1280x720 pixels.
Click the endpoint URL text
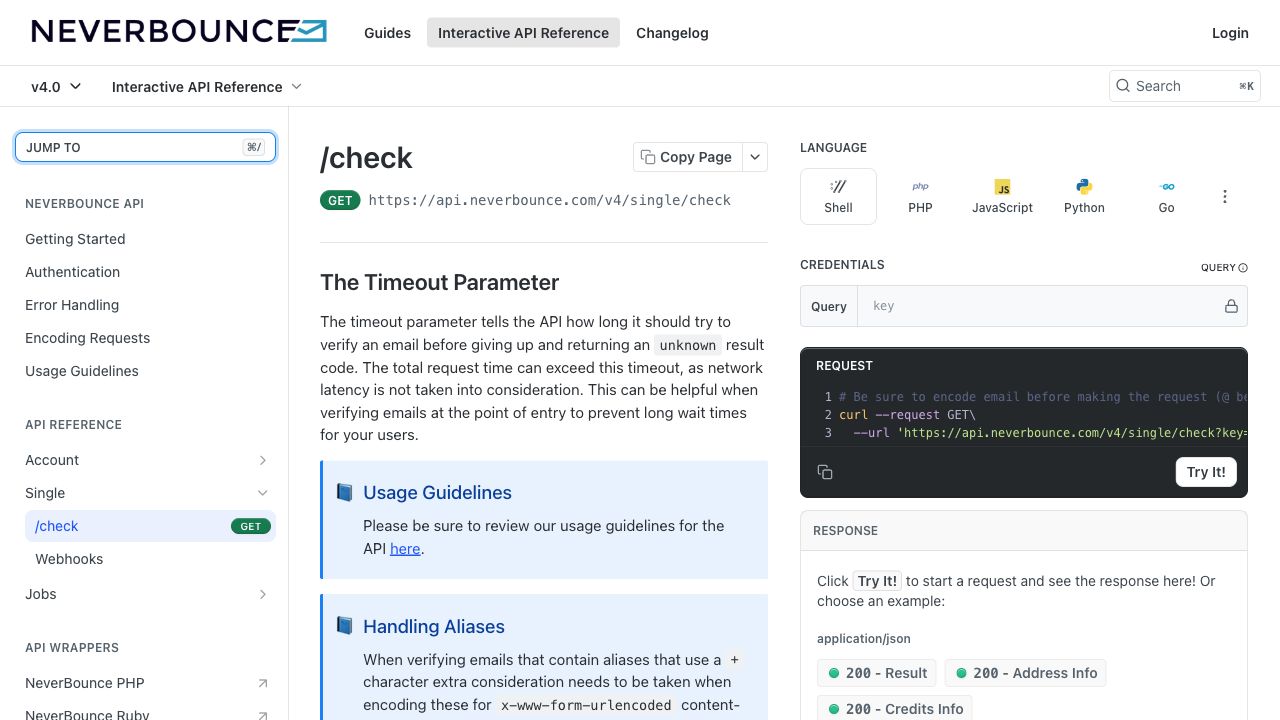[550, 200]
